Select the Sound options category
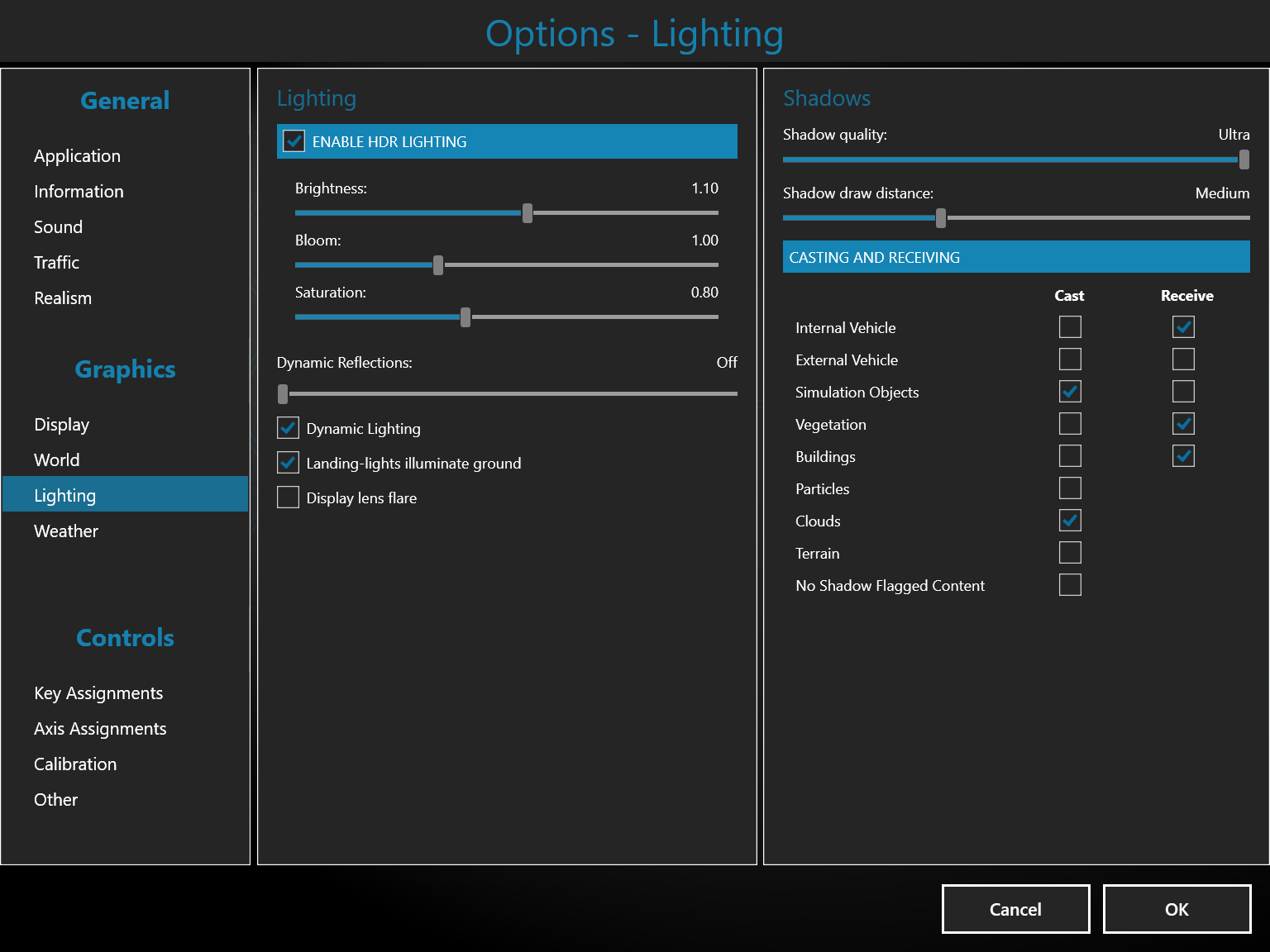Viewport: 1270px width, 952px height. (58, 227)
